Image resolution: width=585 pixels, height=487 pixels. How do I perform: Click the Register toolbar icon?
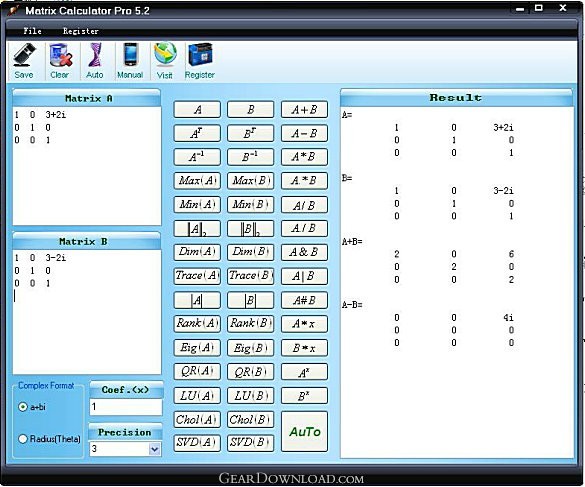(x=200, y=60)
